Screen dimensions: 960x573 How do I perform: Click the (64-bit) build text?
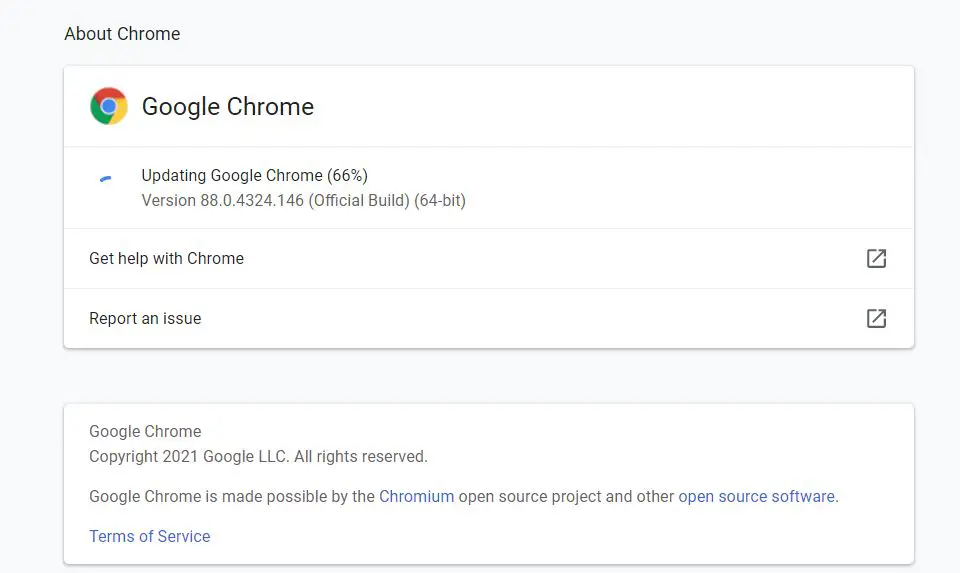tap(440, 201)
